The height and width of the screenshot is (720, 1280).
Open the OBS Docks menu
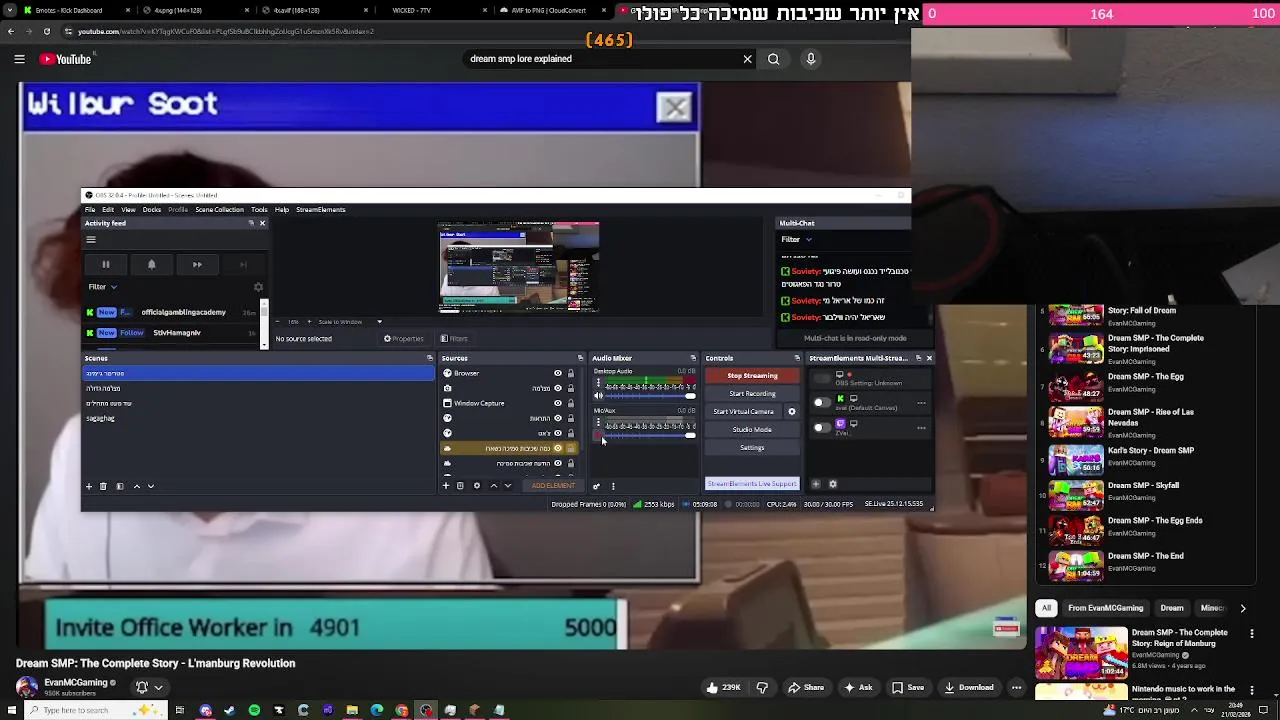tap(152, 210)
